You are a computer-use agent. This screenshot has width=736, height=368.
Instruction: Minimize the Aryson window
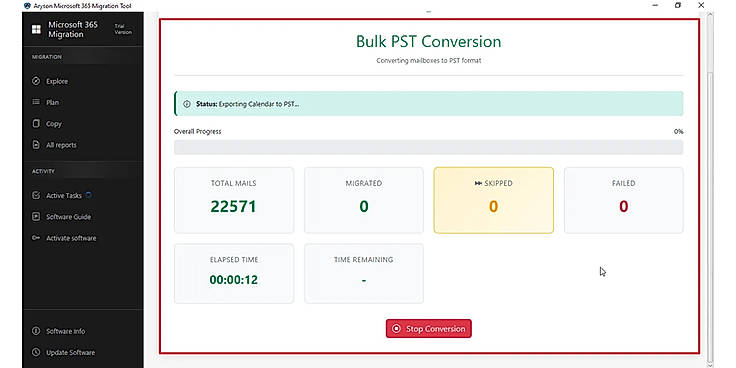click(655, 5)
